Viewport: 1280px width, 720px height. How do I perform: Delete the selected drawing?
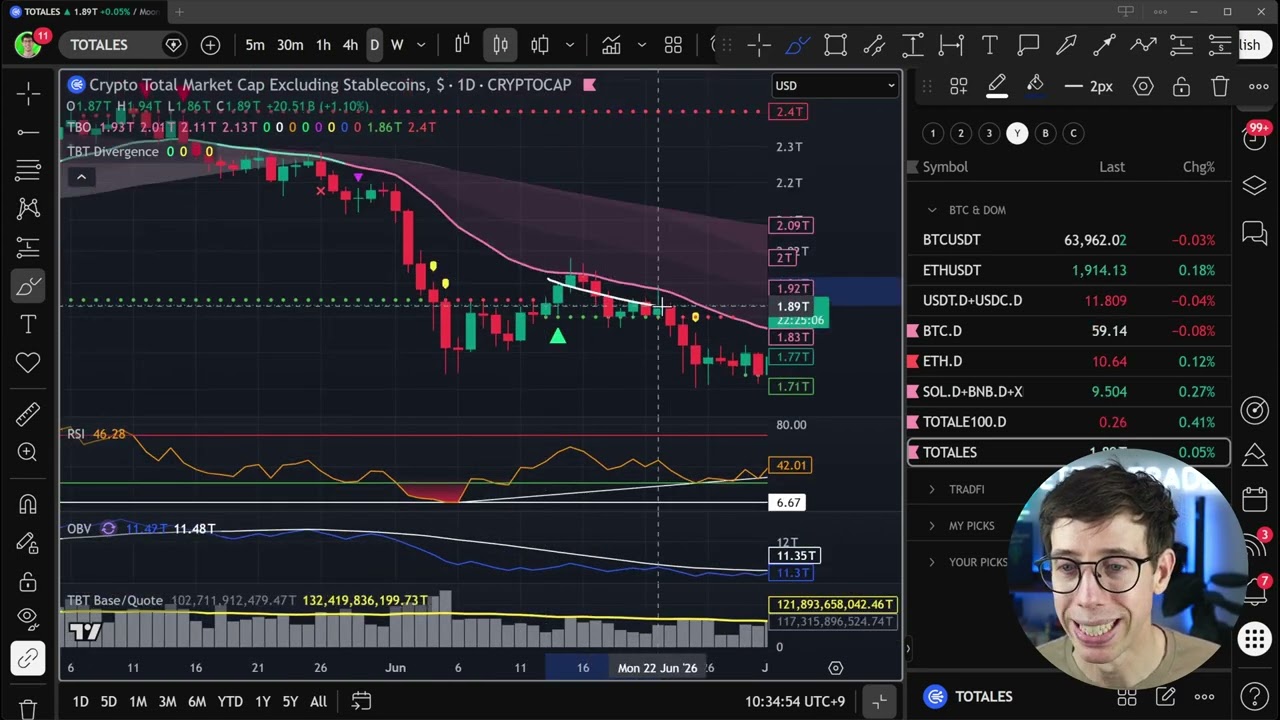(x=1220, y=87)
